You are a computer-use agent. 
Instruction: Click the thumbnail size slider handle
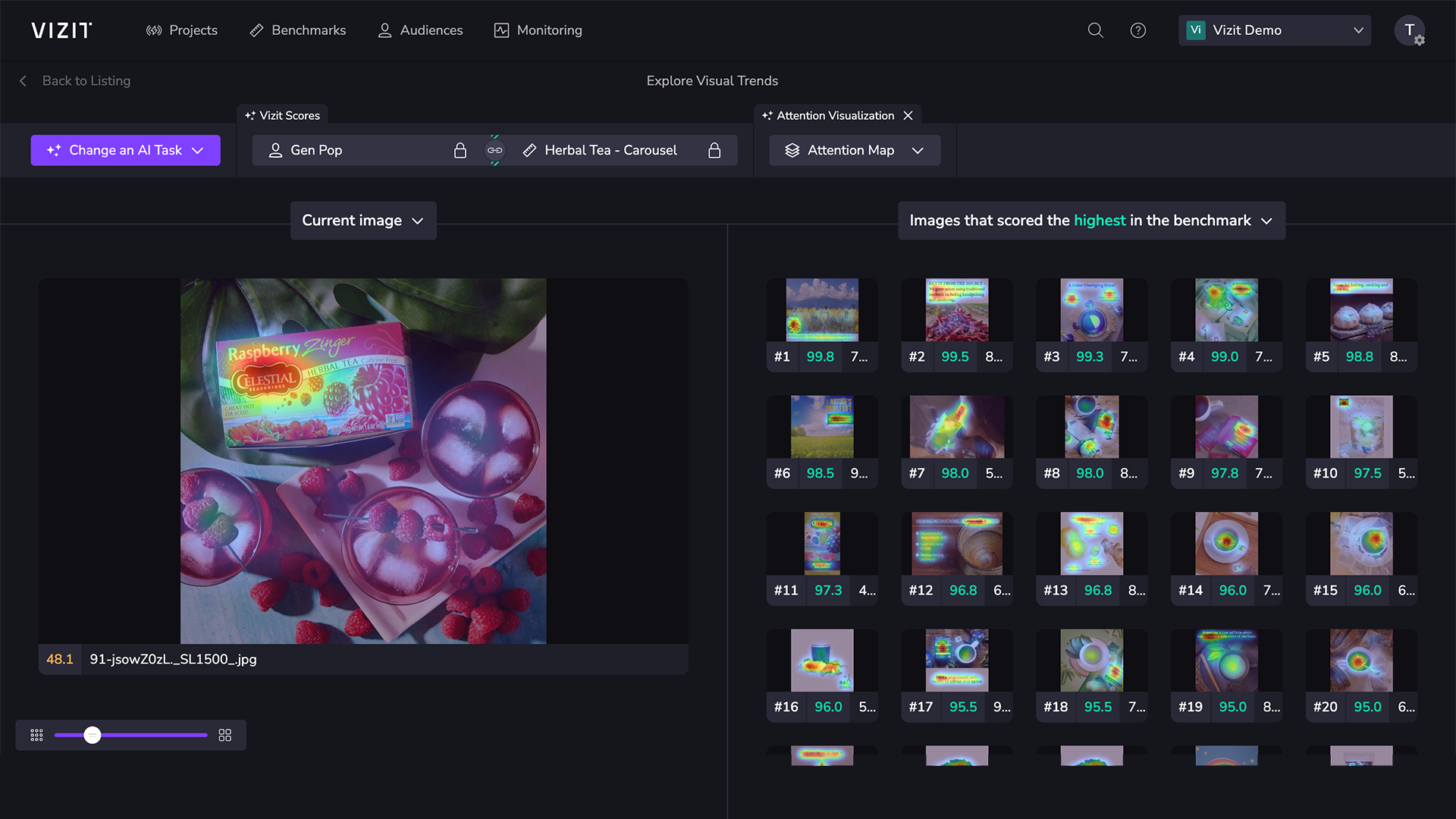[93, 735]
